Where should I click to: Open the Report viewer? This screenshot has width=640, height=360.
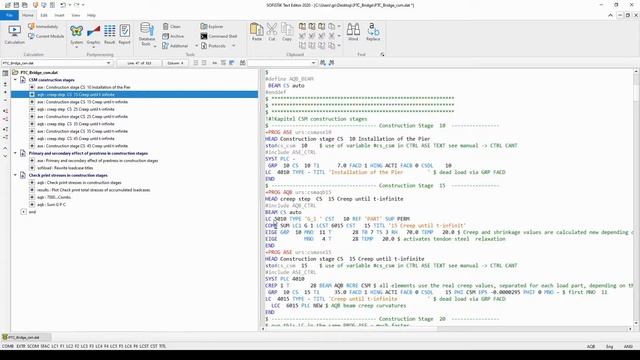[x=124, y=34]
